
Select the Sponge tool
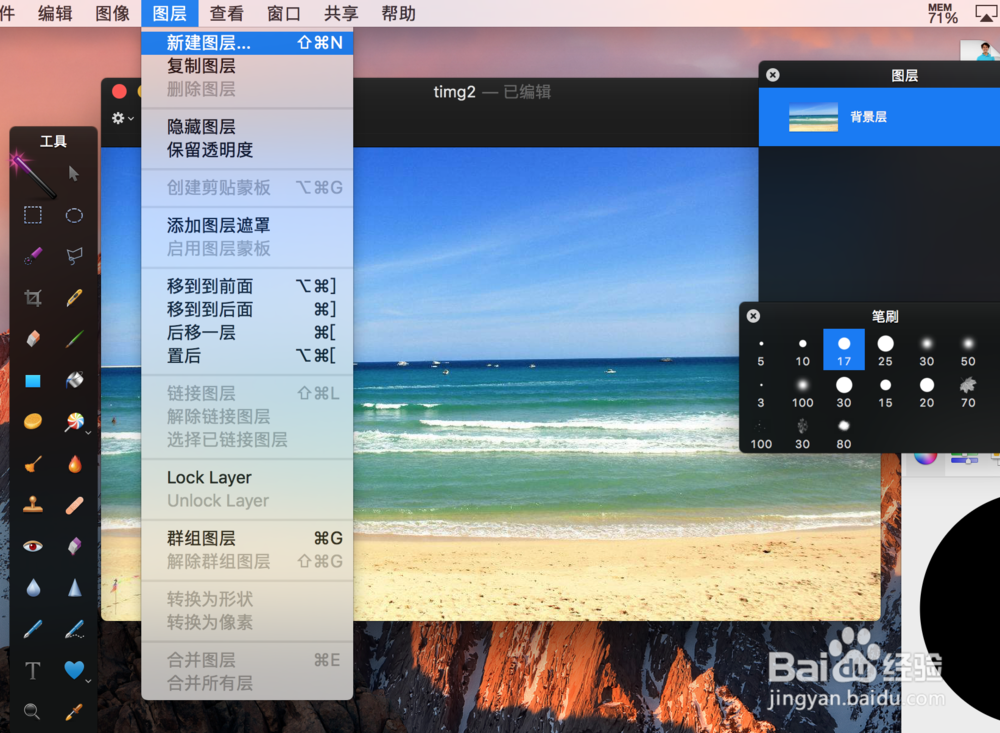(74, 545)
